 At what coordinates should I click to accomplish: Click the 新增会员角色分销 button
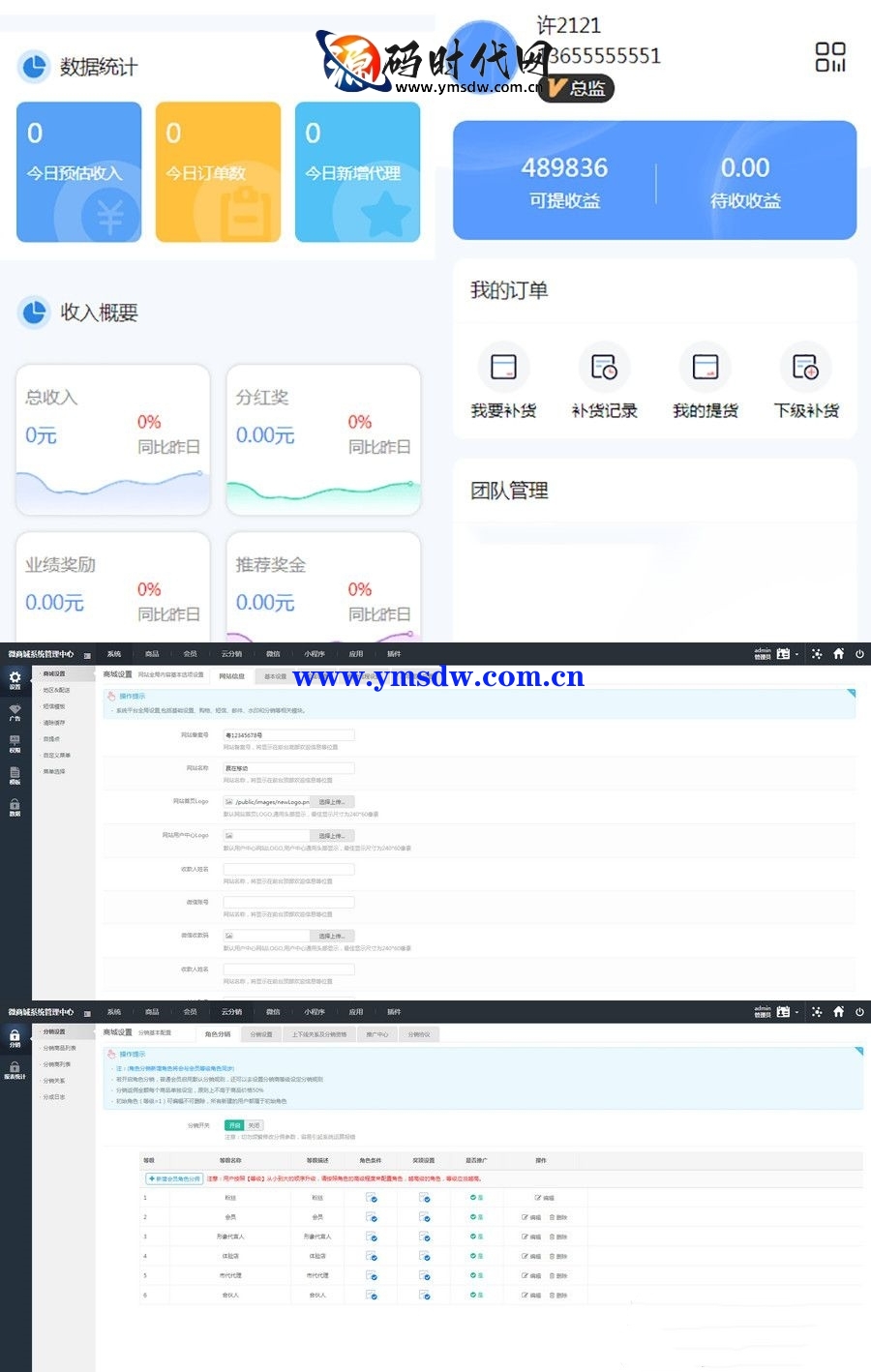(174, 1178)
